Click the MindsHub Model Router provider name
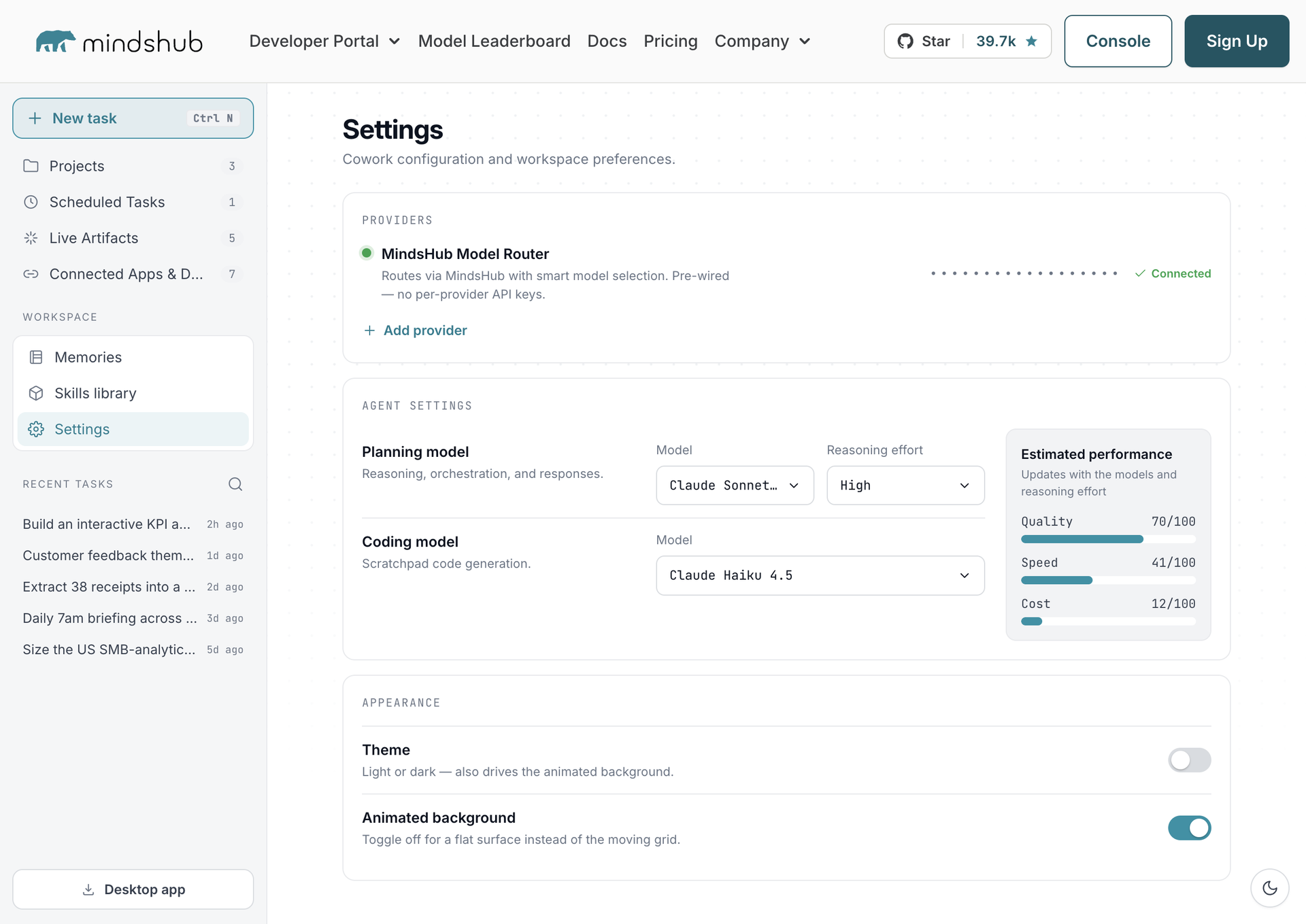This screenshot has width=1306, height=924. pyautogui.click(x=465, y=254)
